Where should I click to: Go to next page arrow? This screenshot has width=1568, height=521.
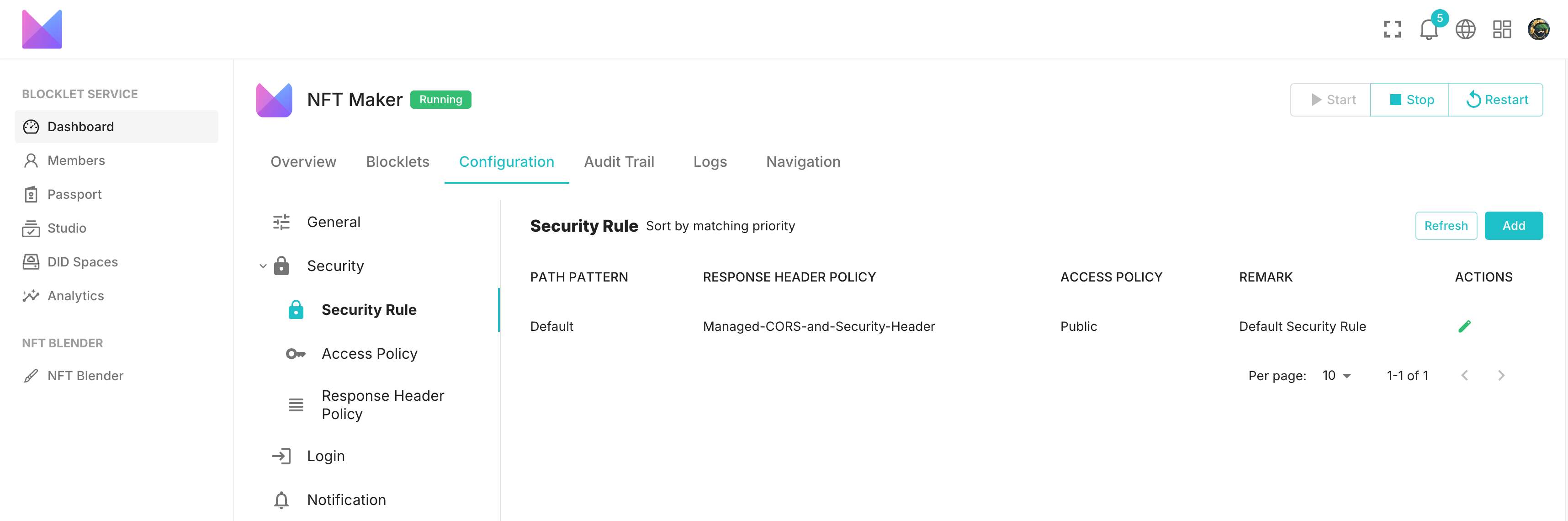(x=1501, y=376)
